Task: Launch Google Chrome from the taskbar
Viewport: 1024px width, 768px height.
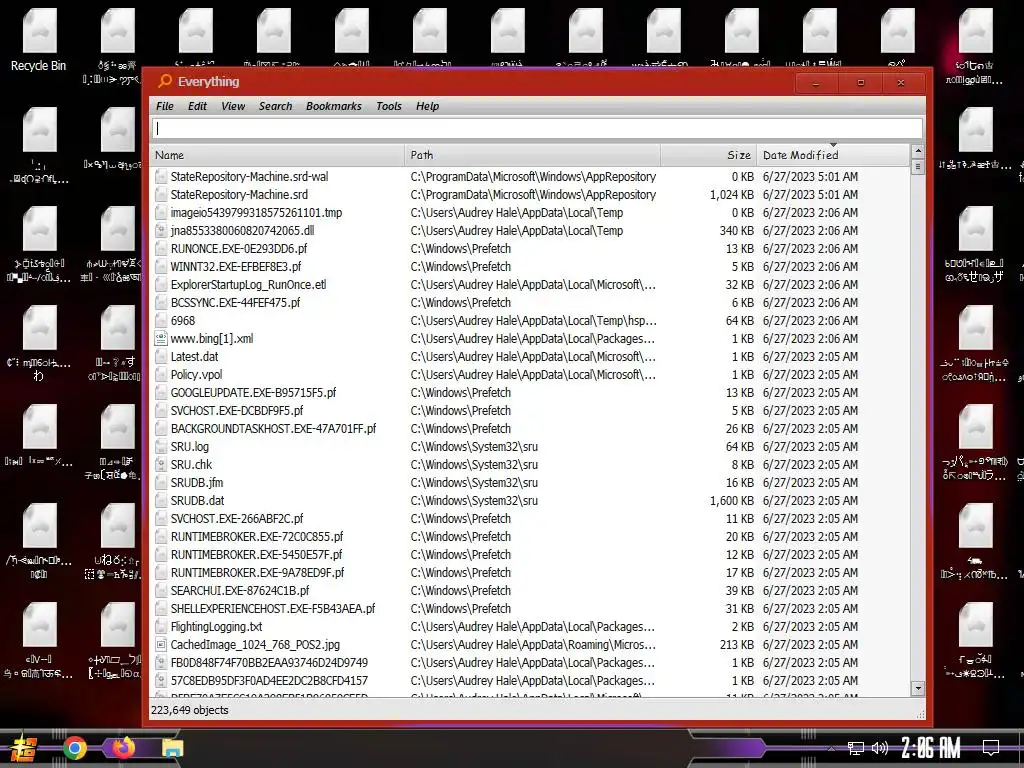Action: (74, 748)
